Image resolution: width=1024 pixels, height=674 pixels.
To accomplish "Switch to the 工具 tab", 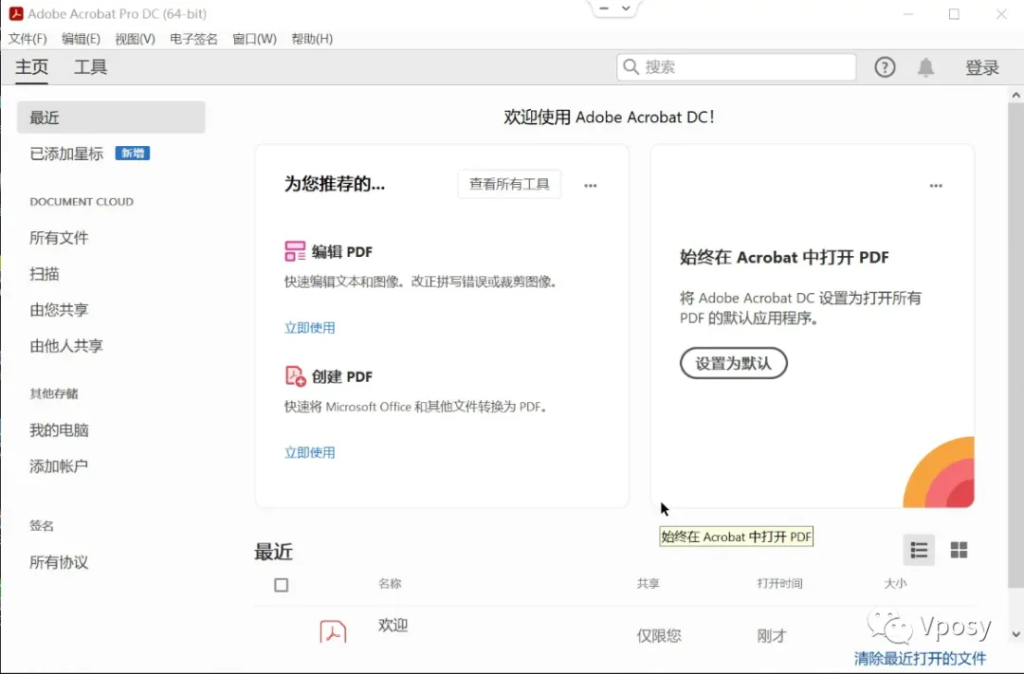I will [90, 67].
